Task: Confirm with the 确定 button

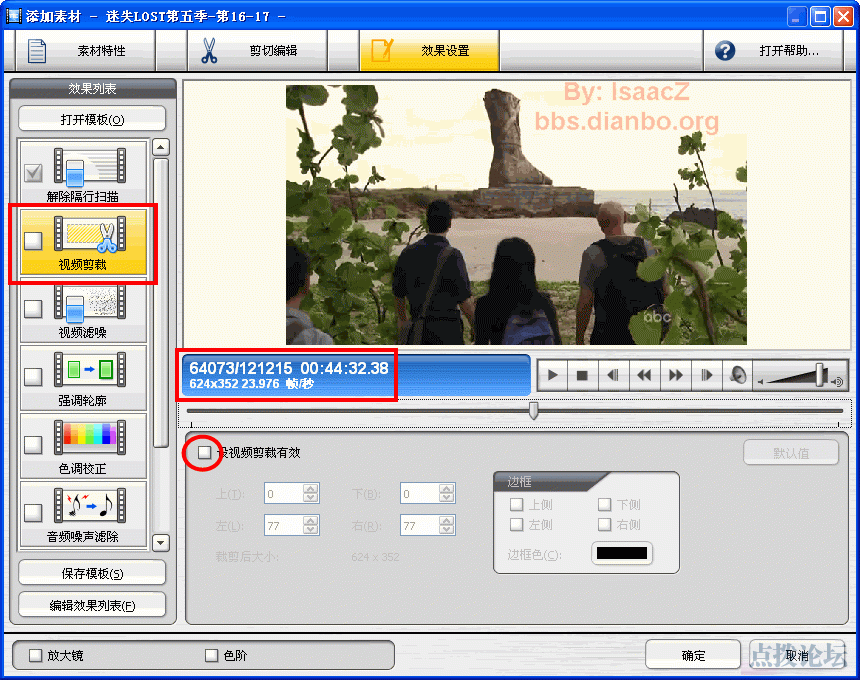Action: pos(693,655)
